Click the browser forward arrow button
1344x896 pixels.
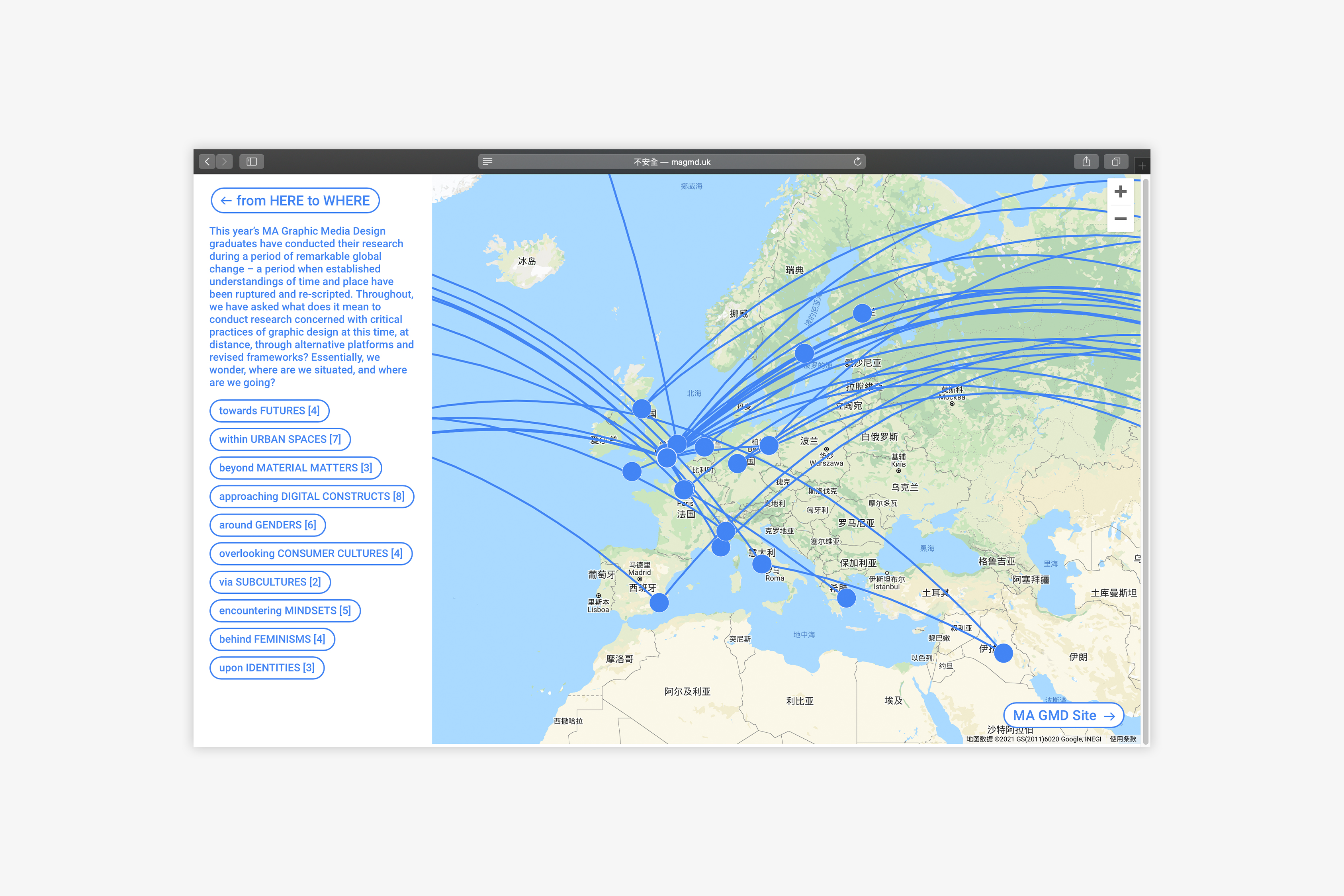pyautogui.click(x=225, y=162)
